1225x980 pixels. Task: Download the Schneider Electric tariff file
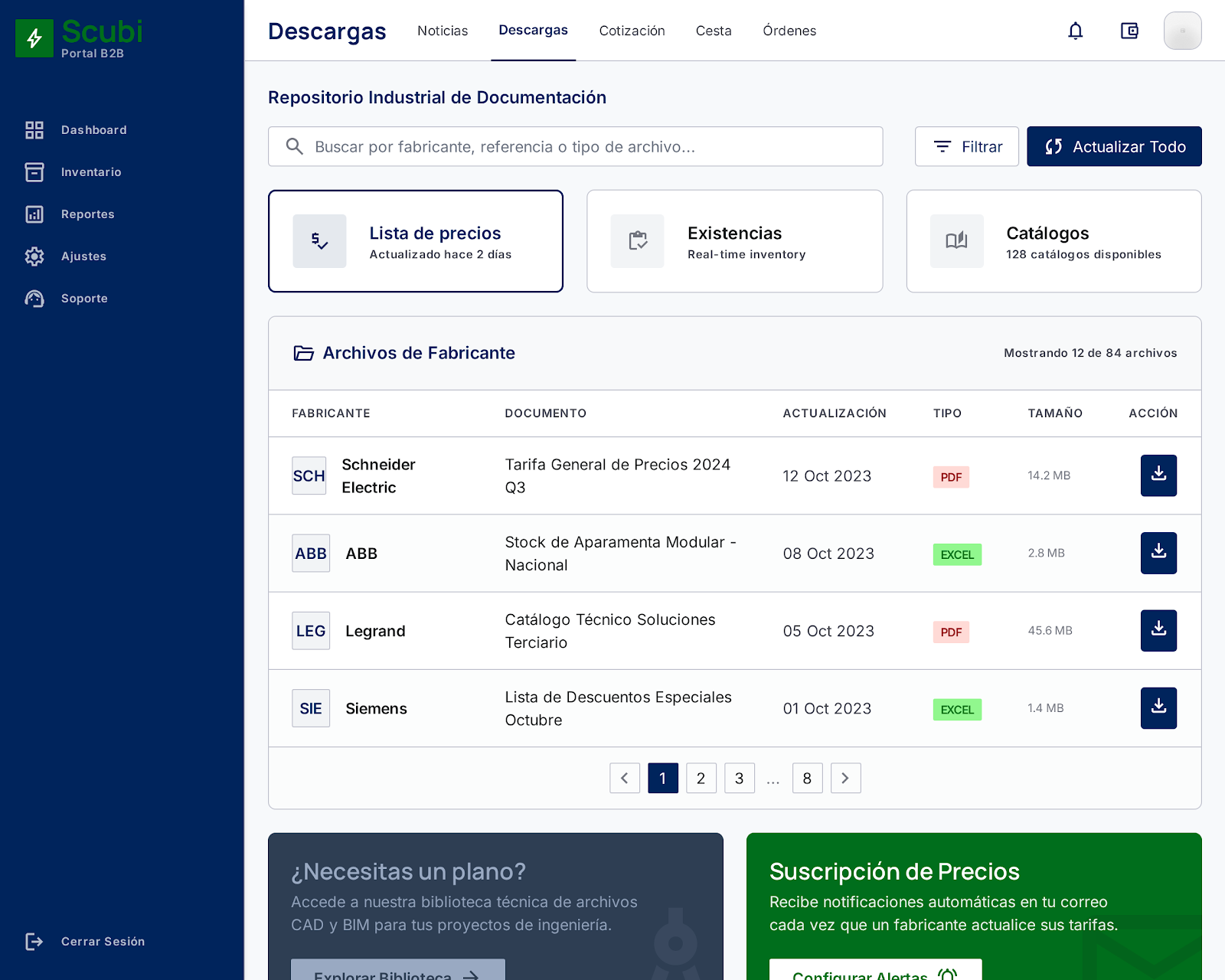tap(1158, 475)
